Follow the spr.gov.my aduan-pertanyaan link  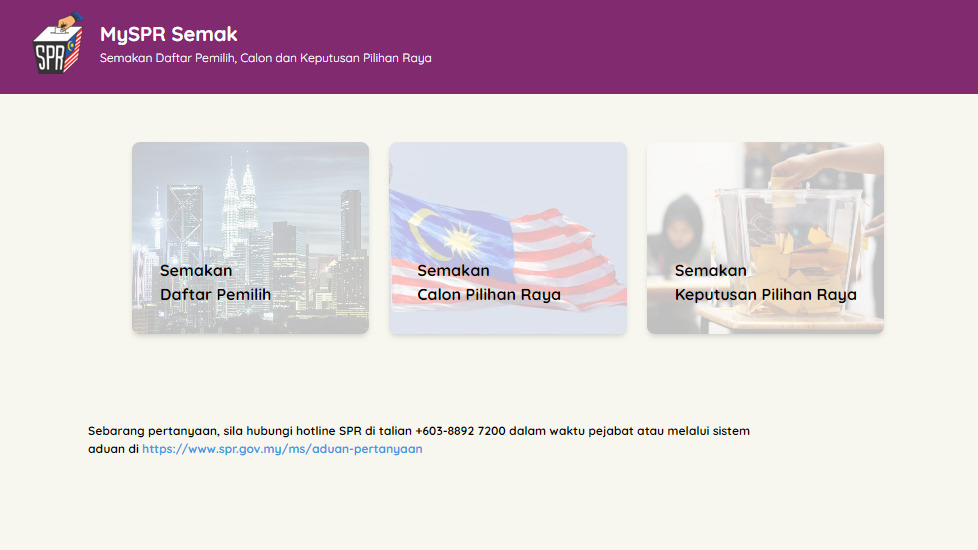point(282,449)
